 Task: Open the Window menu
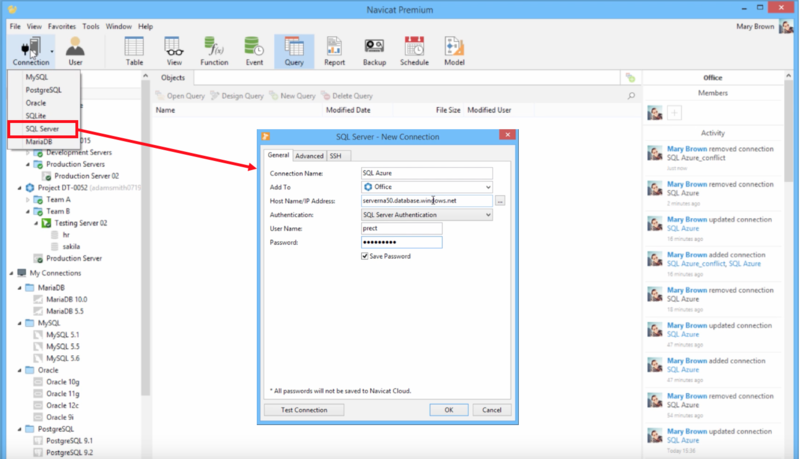tap(118, 26)
